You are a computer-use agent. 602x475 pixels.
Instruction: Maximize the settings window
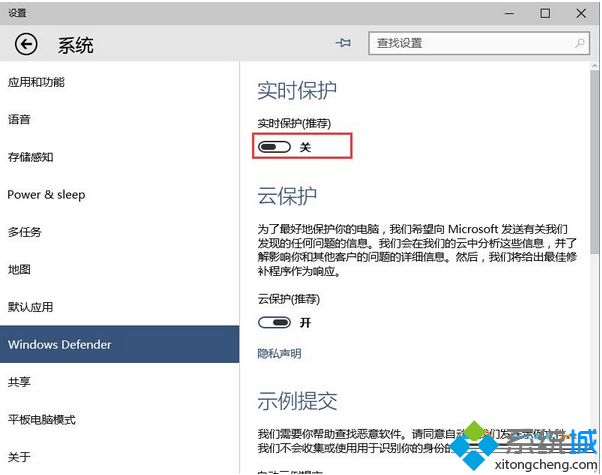(x=545, y=13)
